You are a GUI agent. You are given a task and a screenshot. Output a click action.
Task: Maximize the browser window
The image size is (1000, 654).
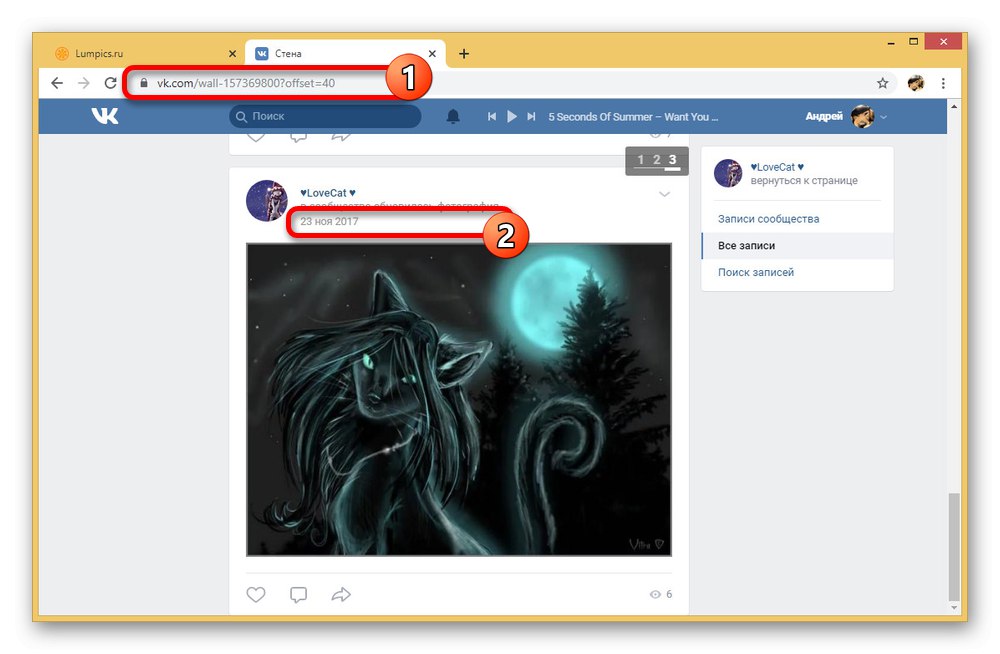tap(914, 41)
